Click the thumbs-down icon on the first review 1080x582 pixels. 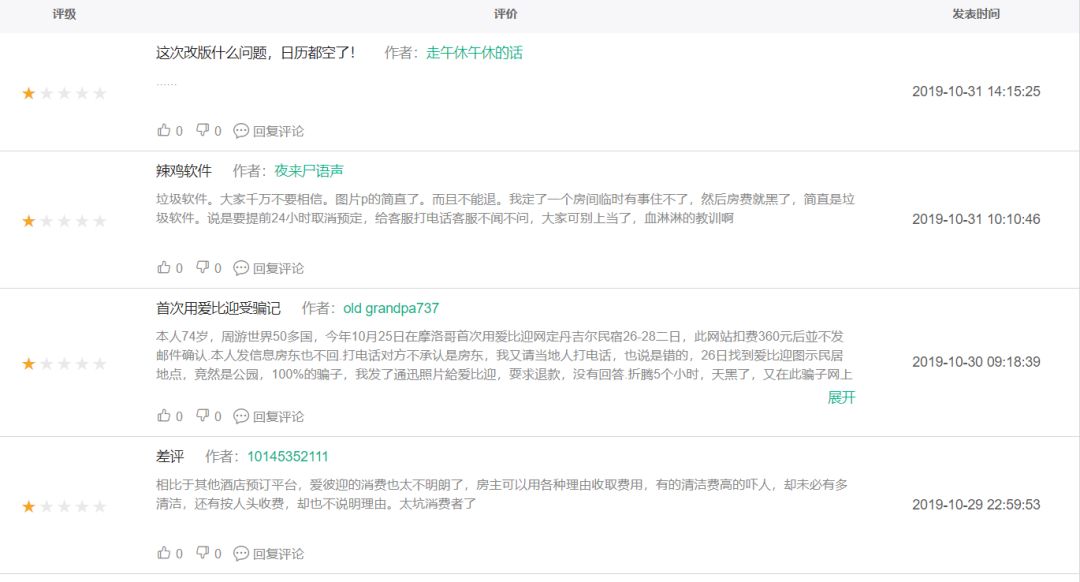pos(203,129)
